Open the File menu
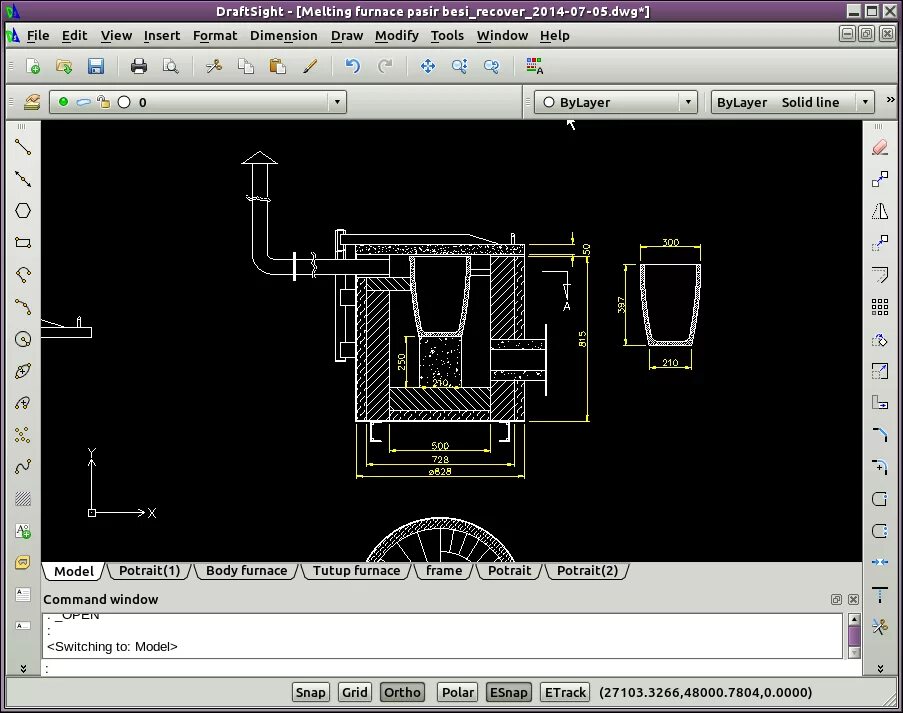This screenshot has height=713, width=903. [x=38, y=36]
